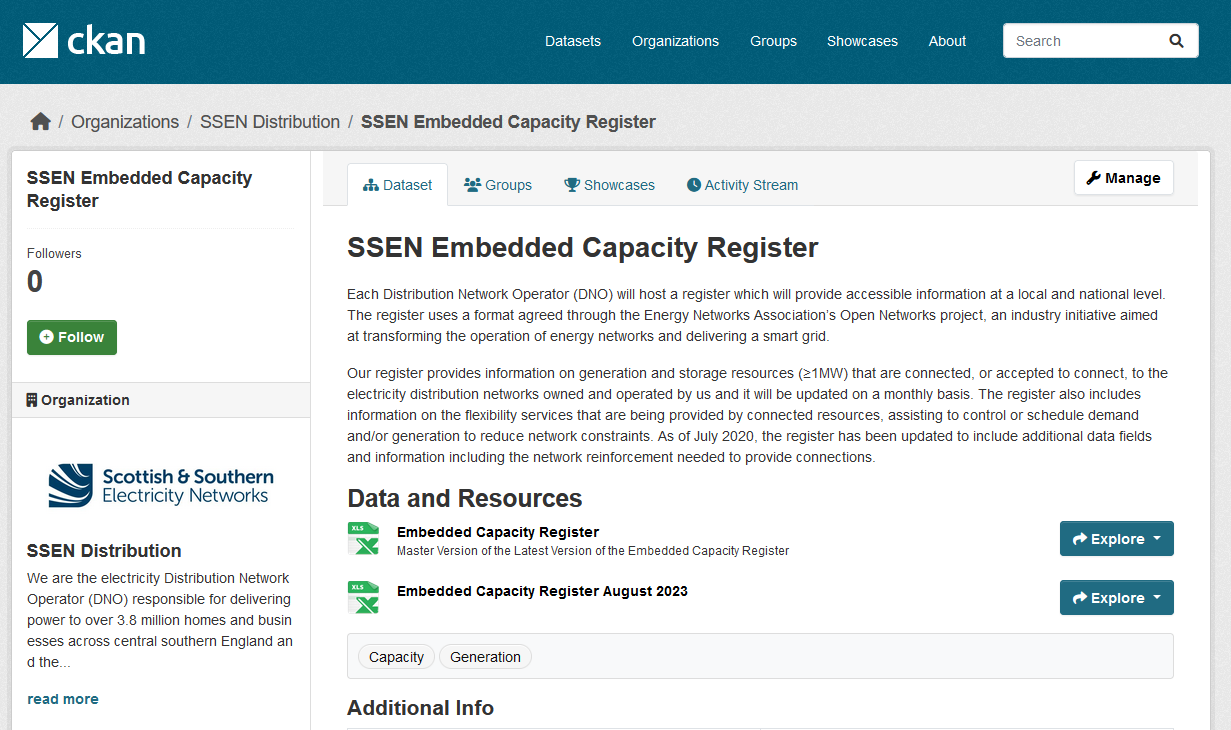The width and height of the screenshot is (1231, 730).
Task: Open Organizations in top navigation
Action: pos(675,41)
